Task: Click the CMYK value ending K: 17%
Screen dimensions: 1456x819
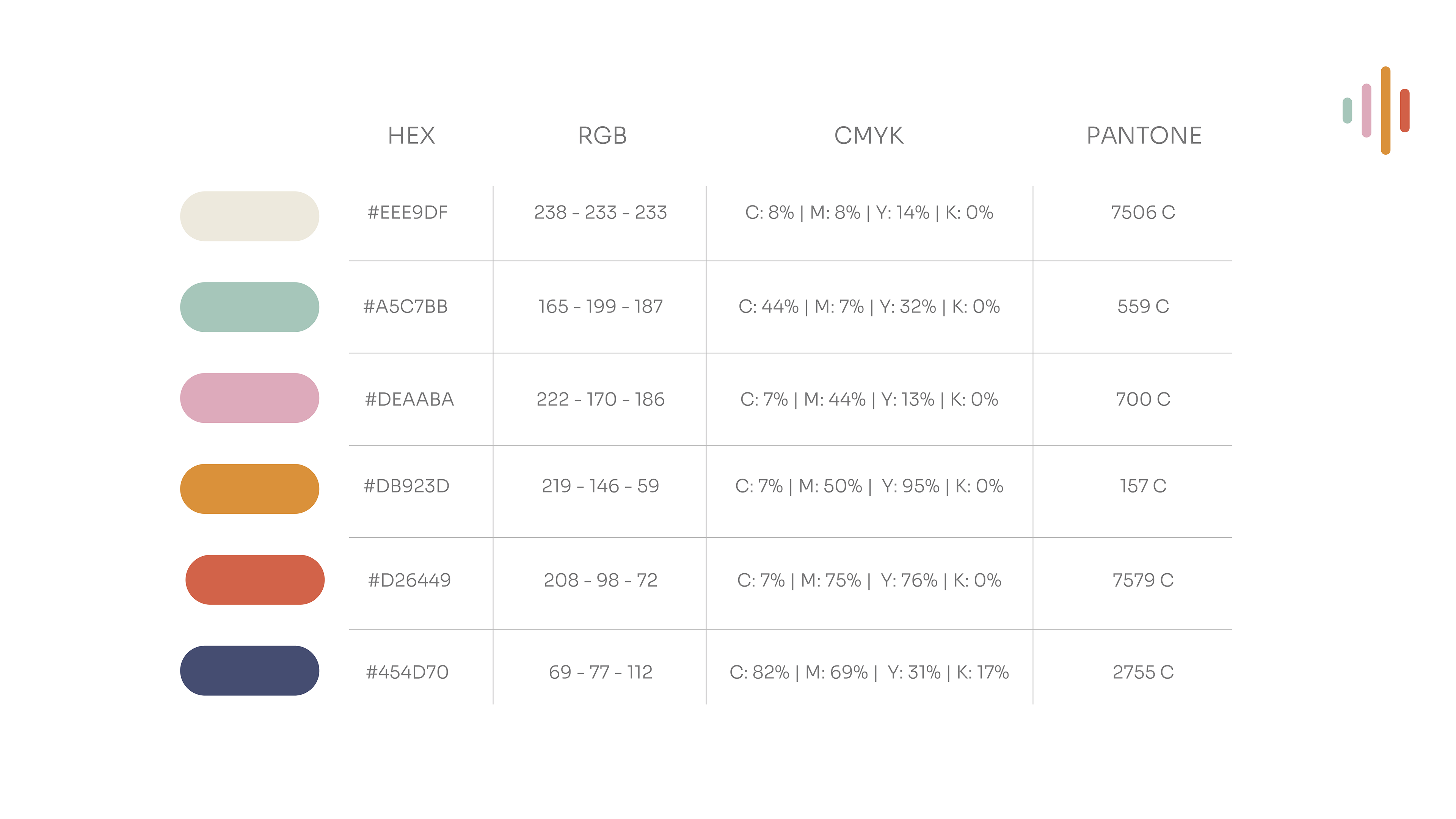Action: coord(869,672)
